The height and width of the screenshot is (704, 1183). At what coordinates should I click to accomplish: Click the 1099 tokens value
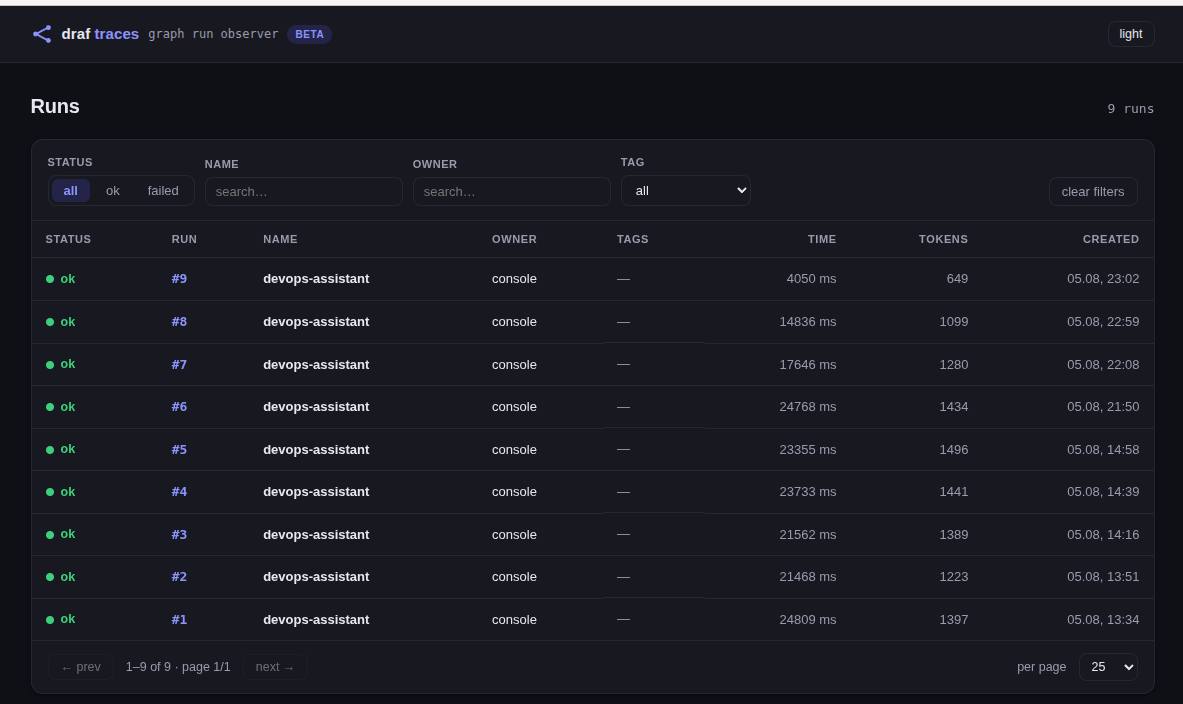[x=954, y=322]
